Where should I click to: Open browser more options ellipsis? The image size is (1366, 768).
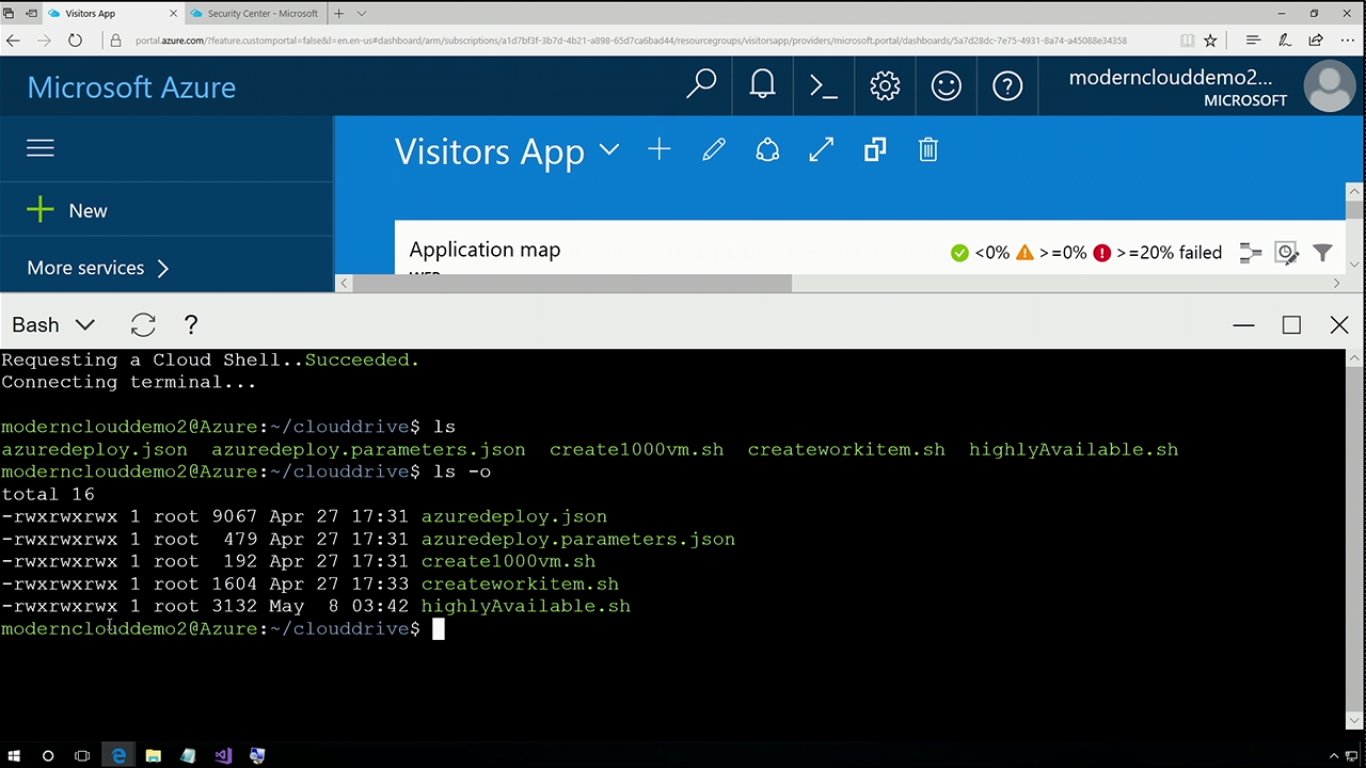[x=1347, y=40]
